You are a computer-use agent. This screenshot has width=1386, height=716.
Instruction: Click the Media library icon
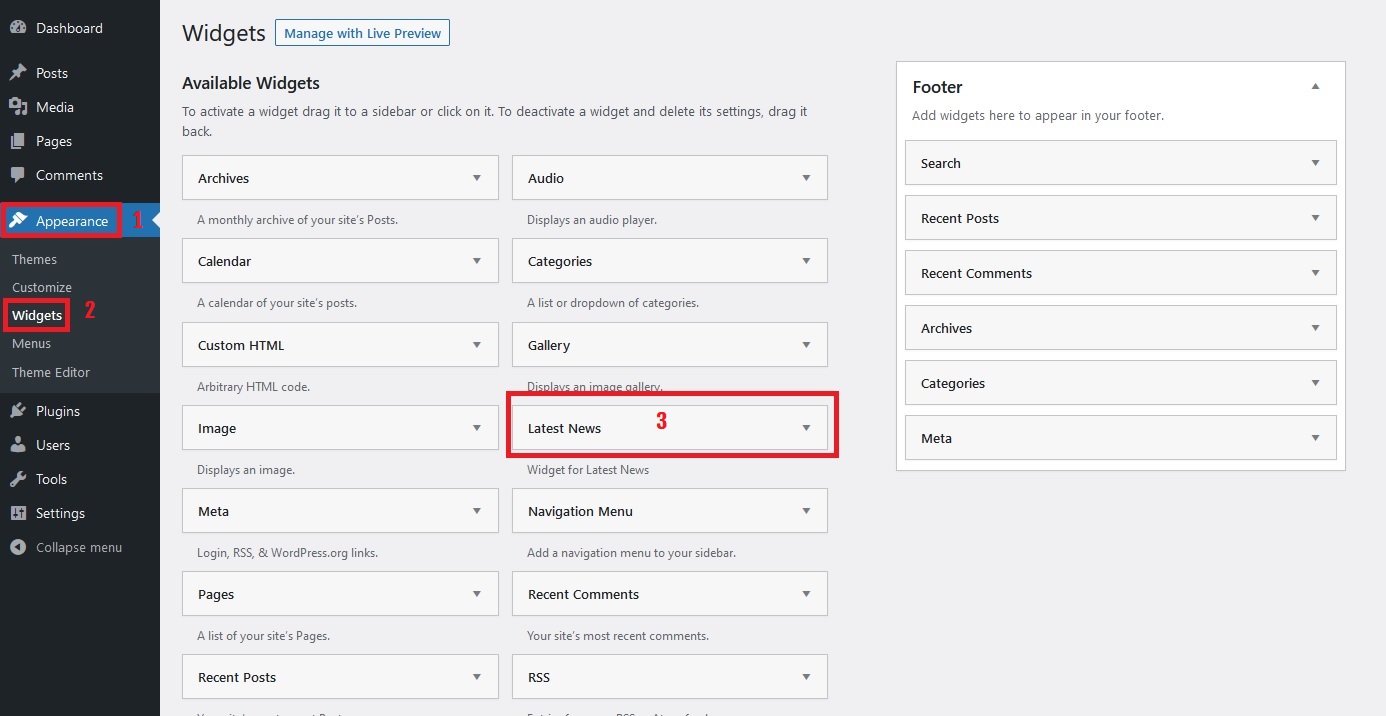pyautogui.click(x=18, y=107)
